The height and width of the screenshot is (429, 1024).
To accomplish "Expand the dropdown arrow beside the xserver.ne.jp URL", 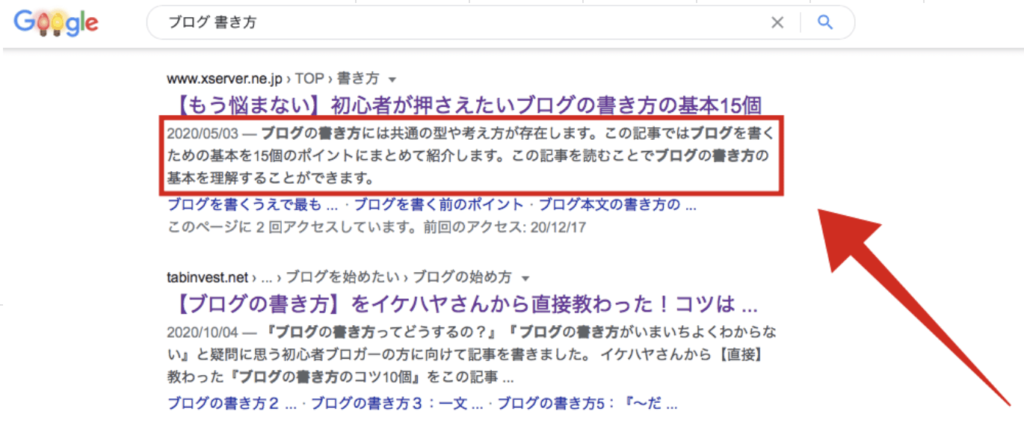I will (x=393, y=78).
